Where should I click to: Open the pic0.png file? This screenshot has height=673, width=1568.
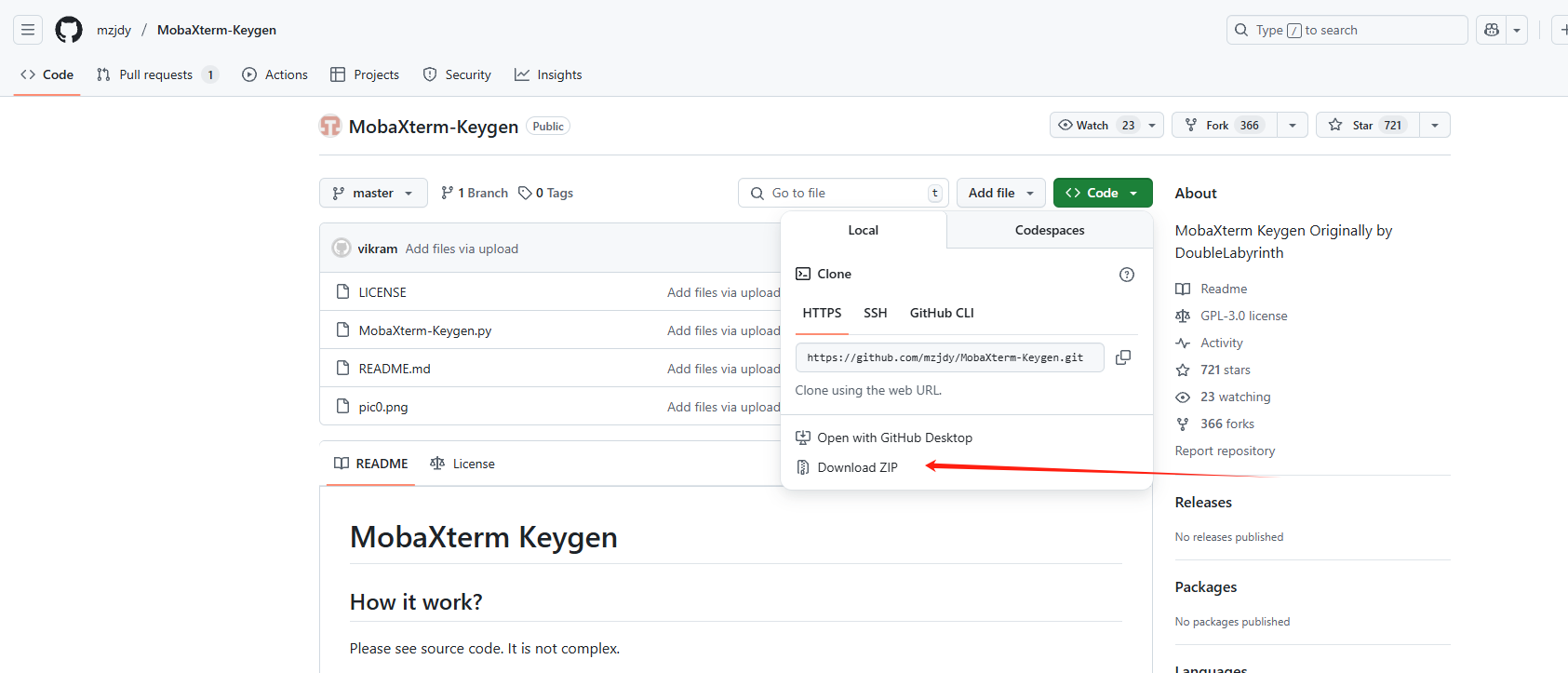click(383, 407)
